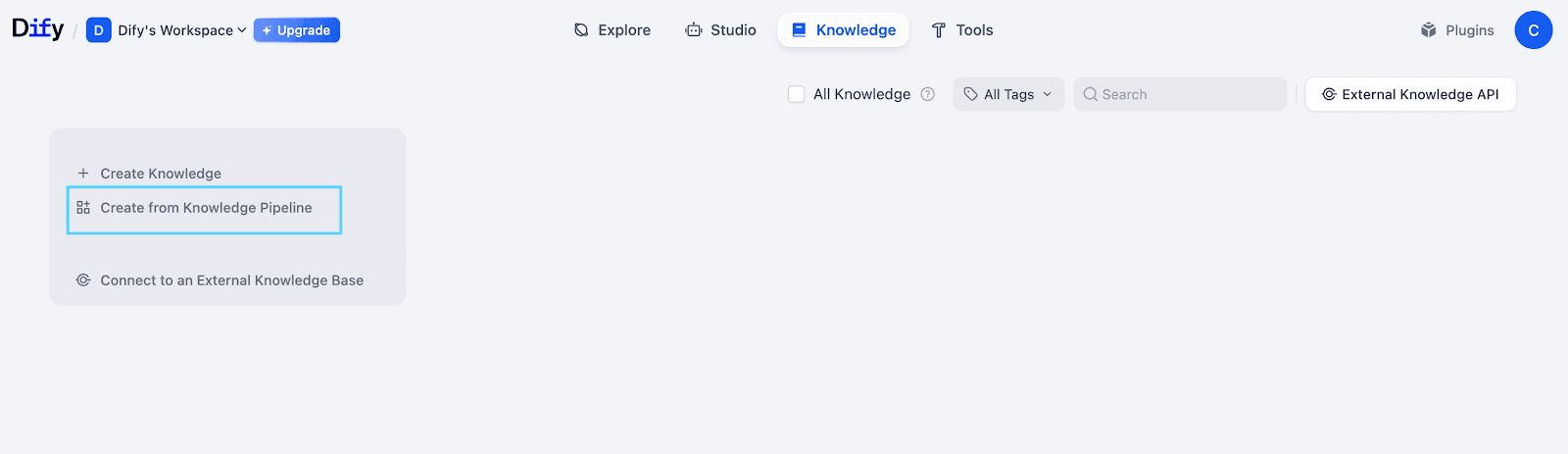Screen dimensions: 1568x454
Task: Switch to the Explore tab
Action: pos(612,30)
